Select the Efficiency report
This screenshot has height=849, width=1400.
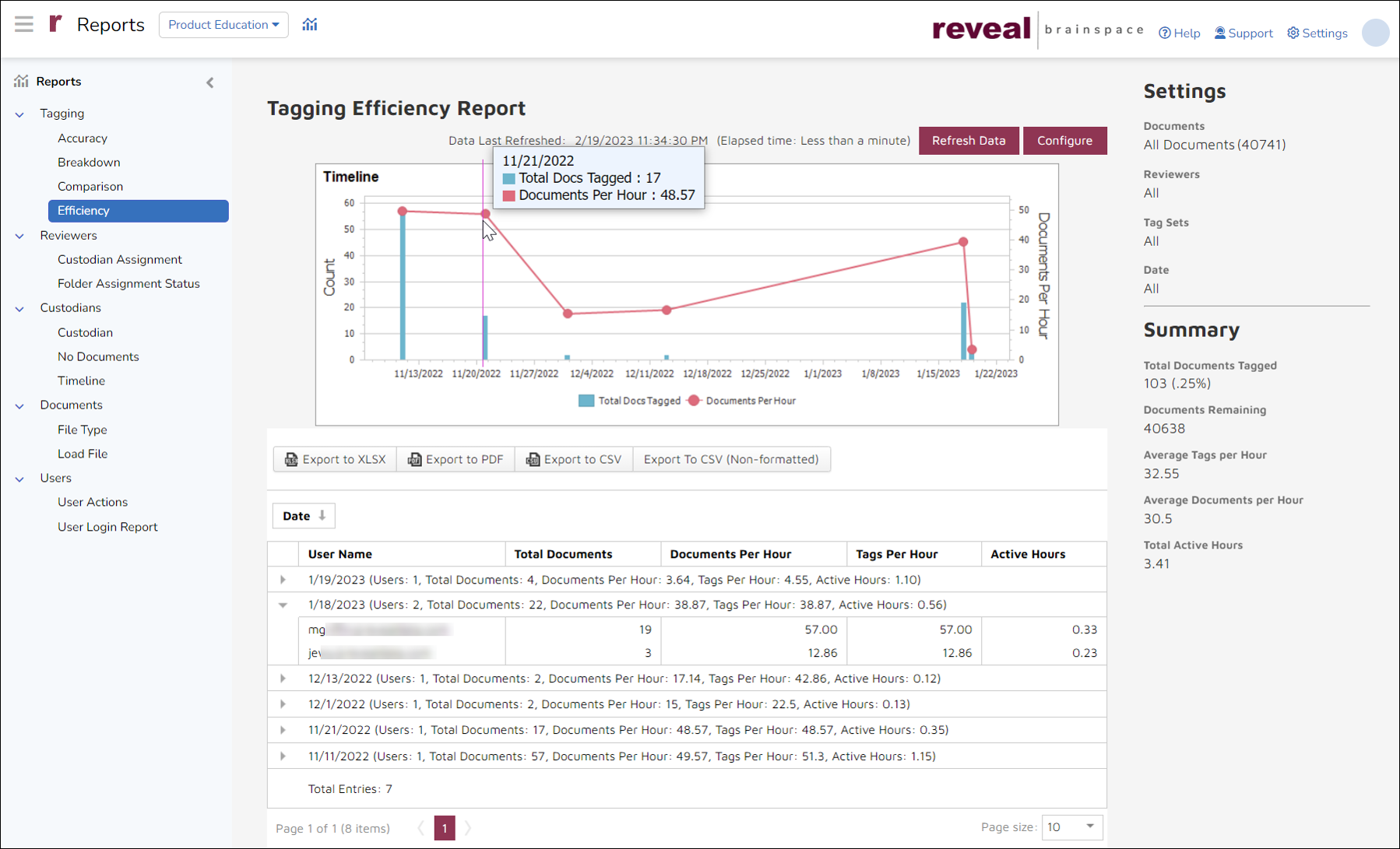point(139,211)
